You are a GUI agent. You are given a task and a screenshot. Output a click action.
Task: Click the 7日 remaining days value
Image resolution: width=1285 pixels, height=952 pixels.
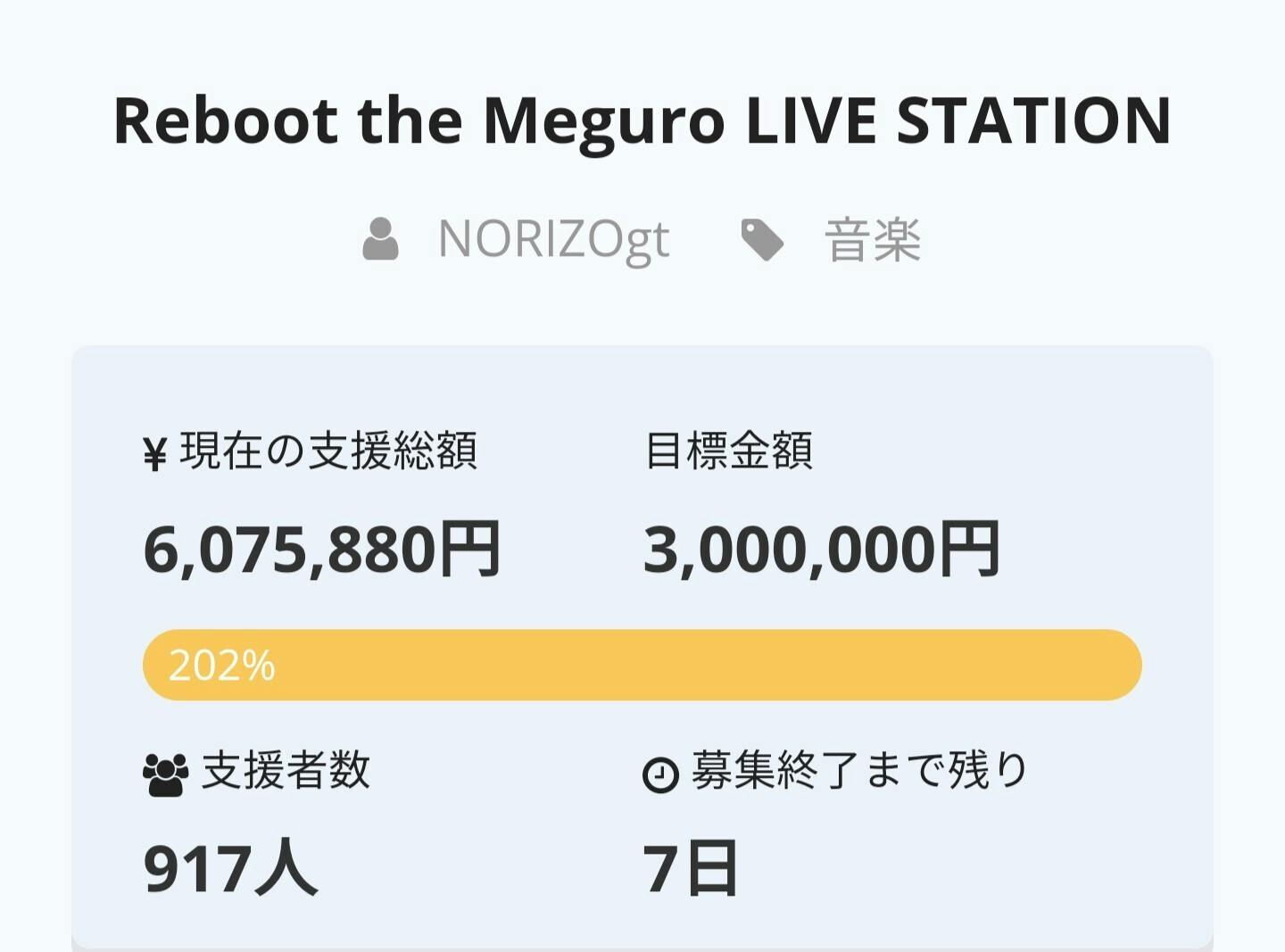tap(691, 868)
